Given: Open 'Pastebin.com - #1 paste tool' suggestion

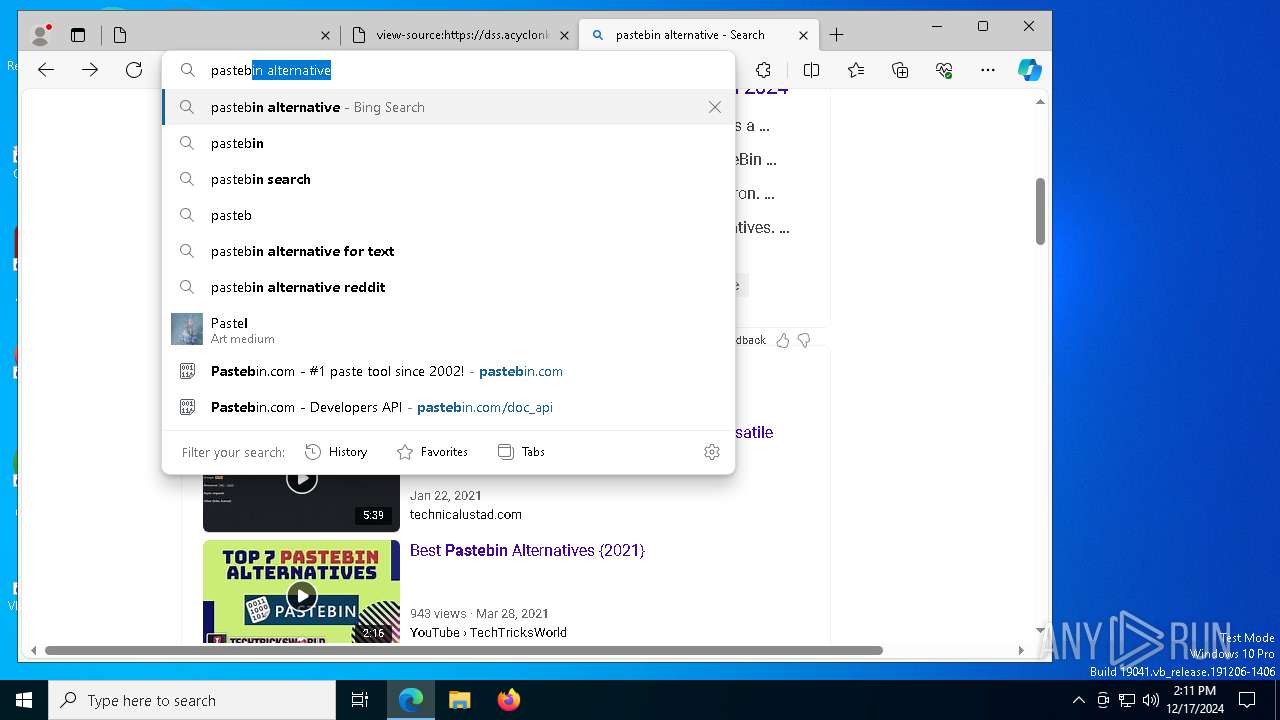Looking at the screenshot, I should point(448,371).
